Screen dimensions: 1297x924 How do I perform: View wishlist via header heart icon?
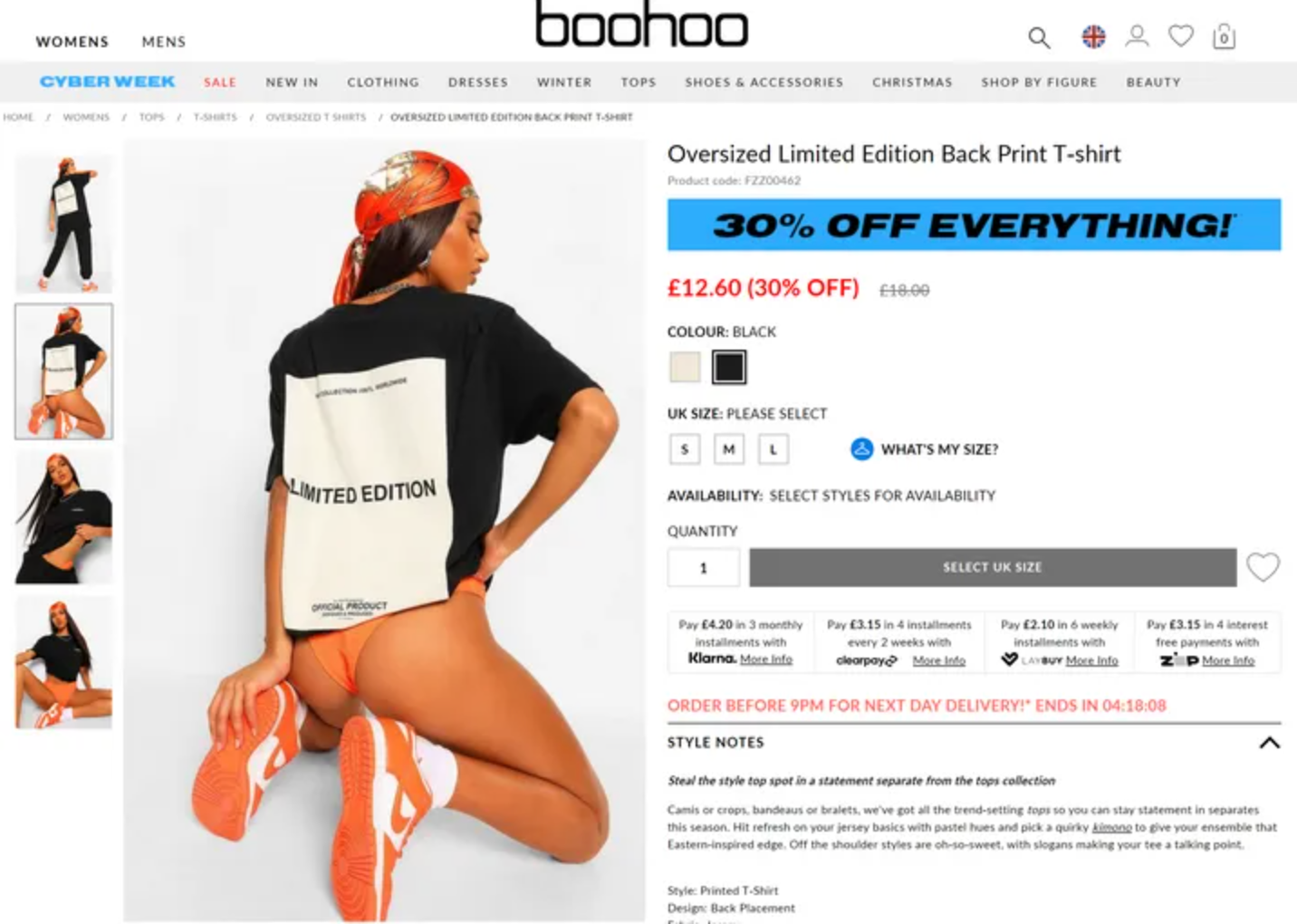(1180, 36)
